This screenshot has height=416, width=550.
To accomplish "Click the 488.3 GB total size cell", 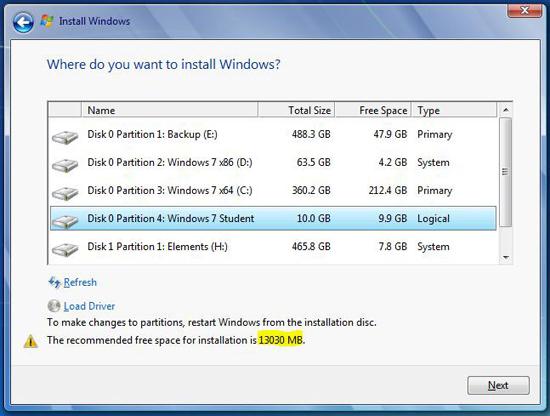I will 311,134.
